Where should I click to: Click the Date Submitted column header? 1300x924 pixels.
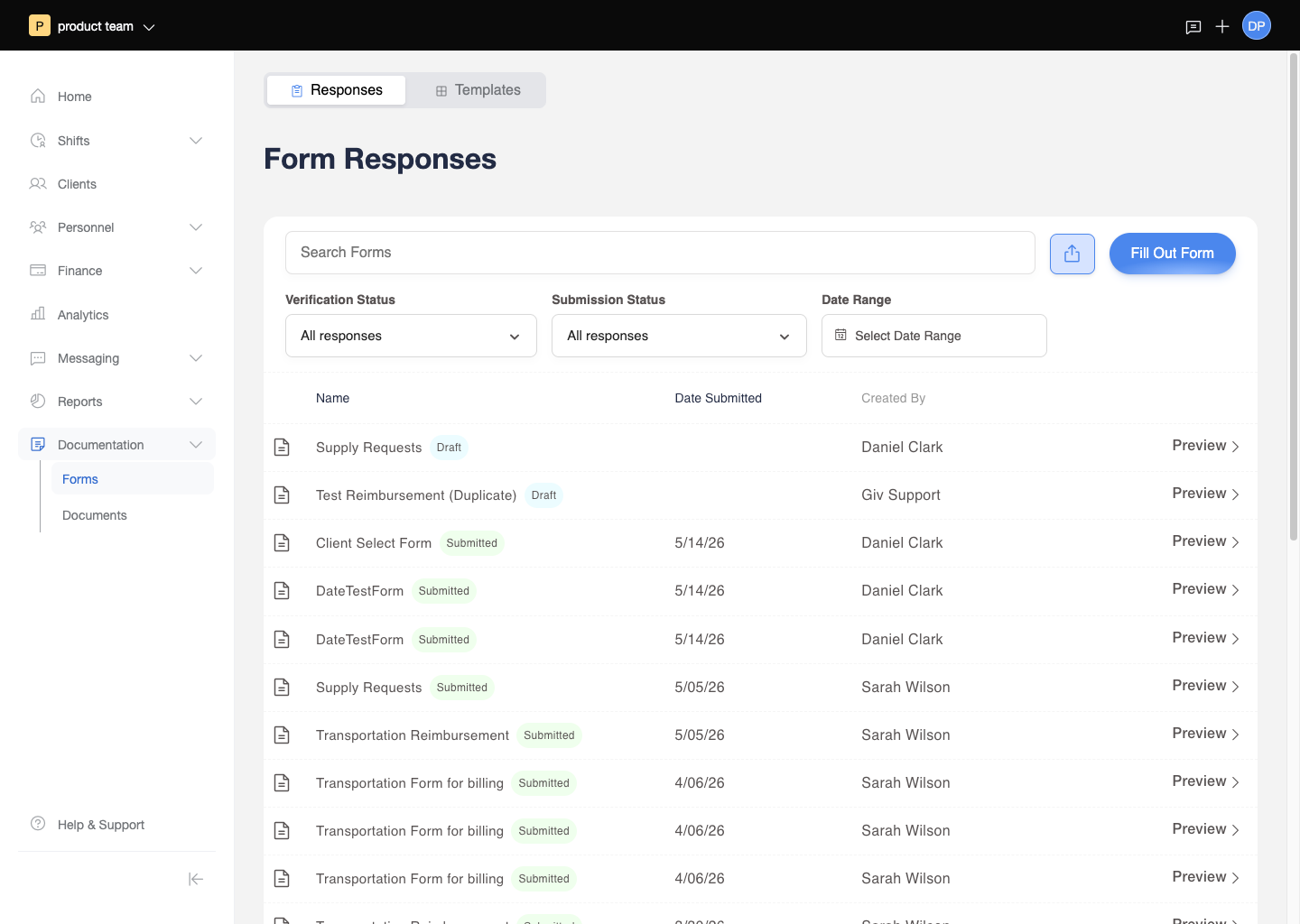pyautogui.click(x=718, y=398)
